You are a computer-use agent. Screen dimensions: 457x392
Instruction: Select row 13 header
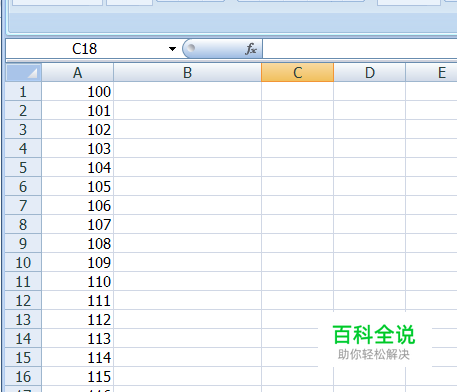point(23,319)
